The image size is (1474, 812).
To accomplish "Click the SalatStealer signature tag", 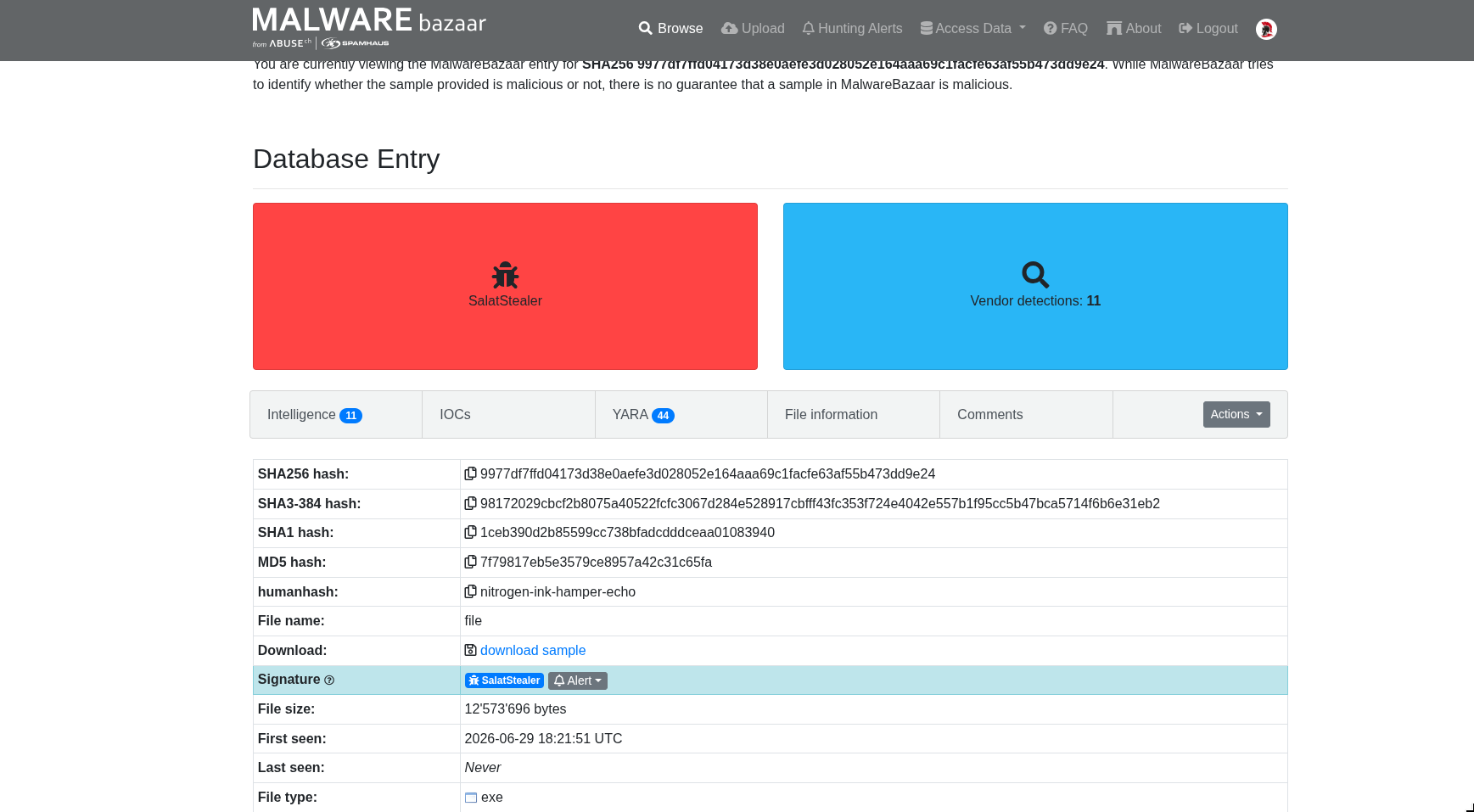I will [x=504, y=680].
